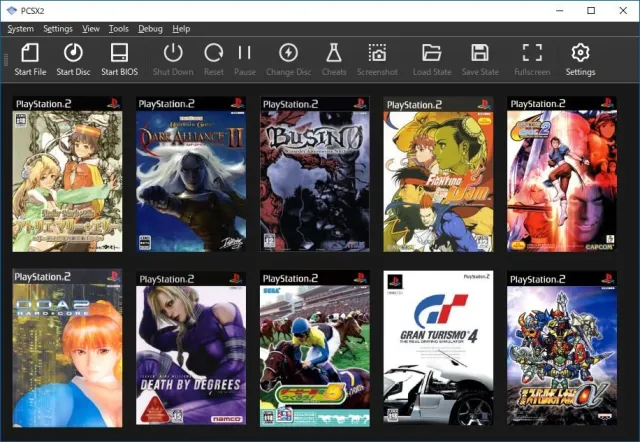The height and width of the screenshot is (442, 640).
Task: Maximize the PCSX2 window
Action: coord(591,11)
